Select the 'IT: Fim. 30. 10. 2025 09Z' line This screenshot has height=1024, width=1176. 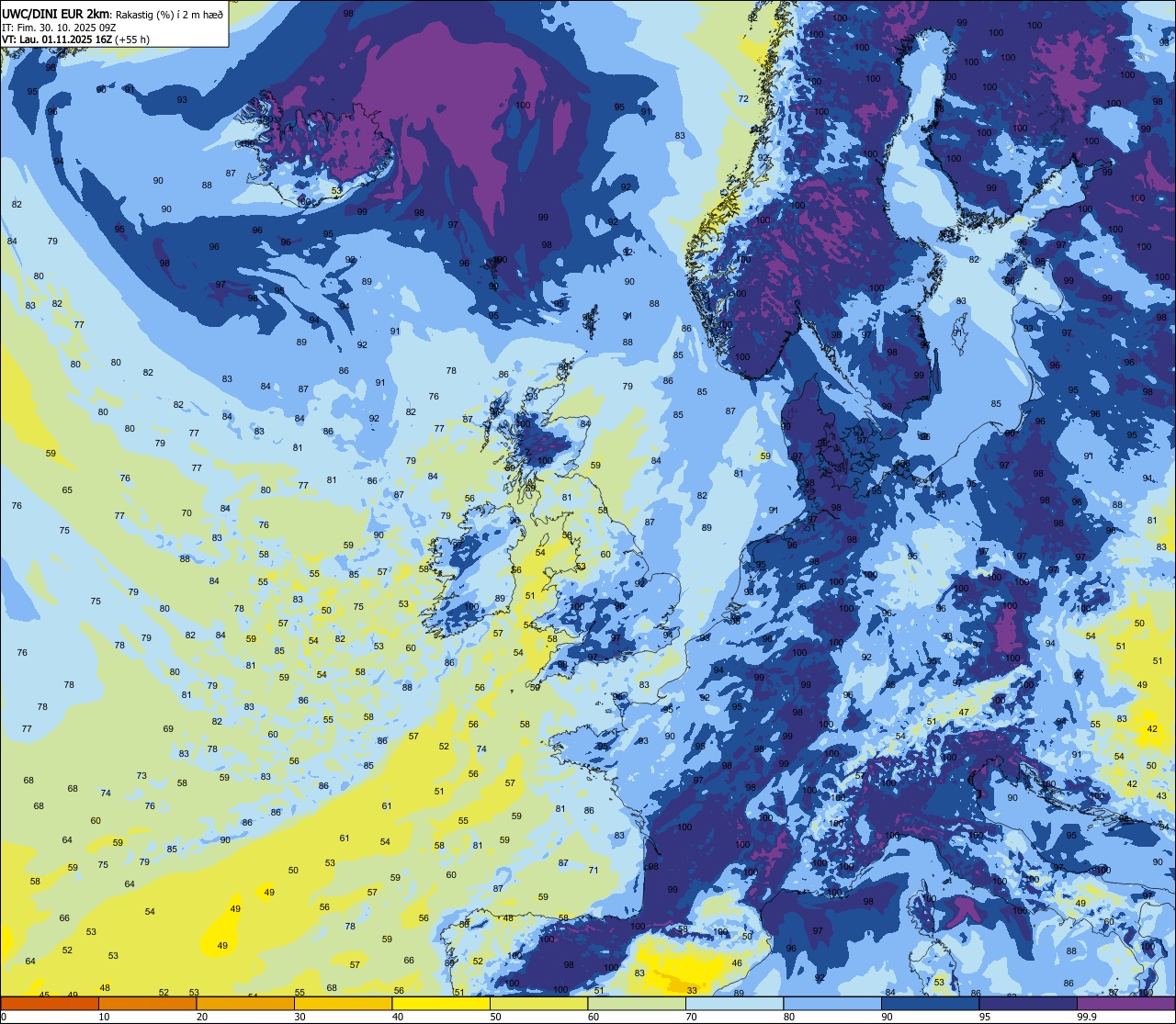tap(59, 27)
